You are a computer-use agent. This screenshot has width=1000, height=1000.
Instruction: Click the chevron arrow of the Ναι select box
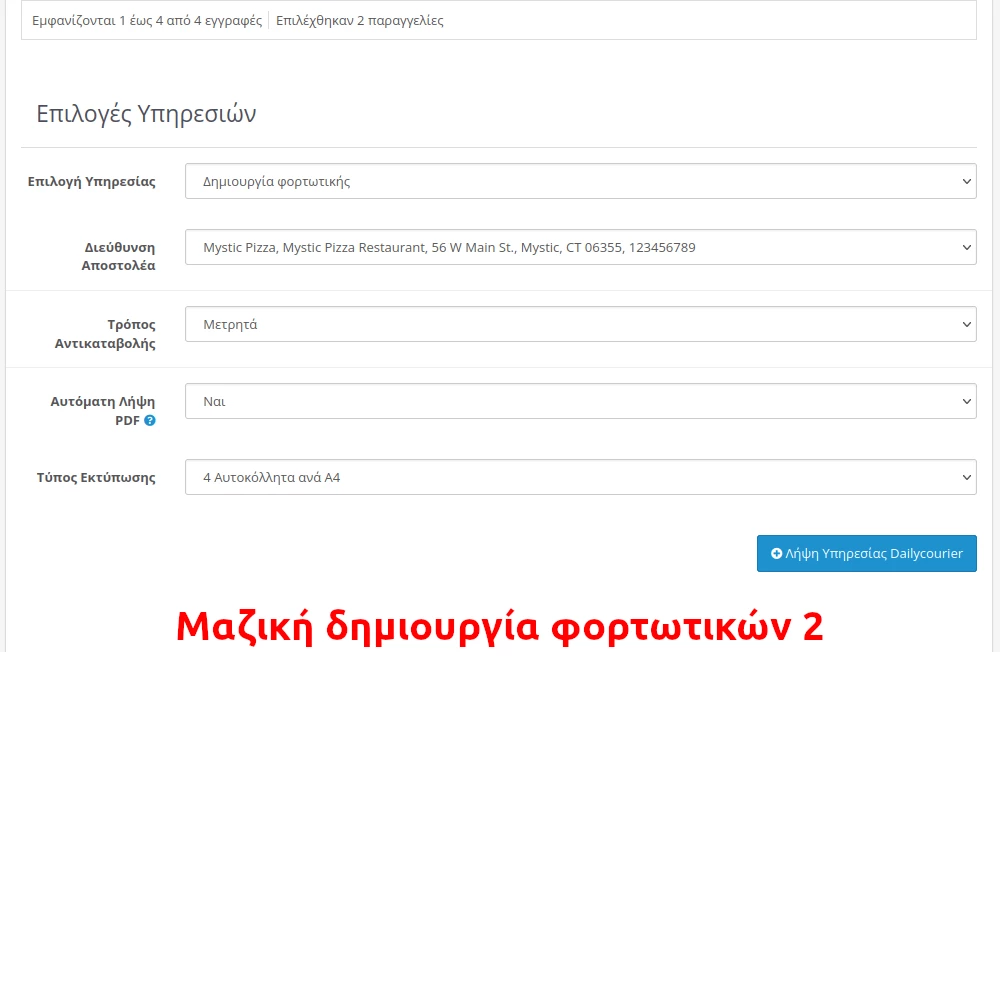(966, 401)
